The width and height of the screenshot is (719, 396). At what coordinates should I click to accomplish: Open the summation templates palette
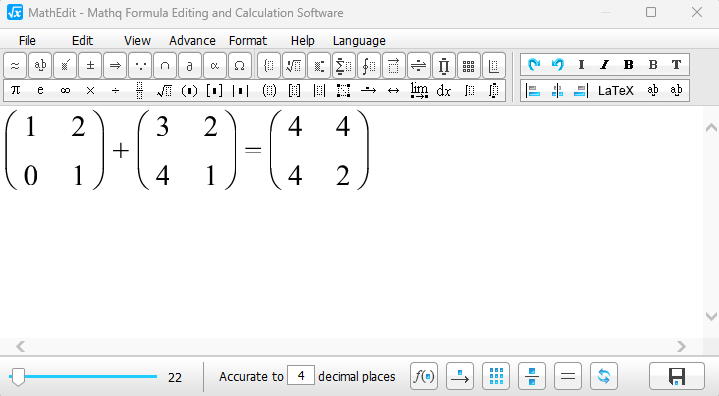(x=343, y=66)
